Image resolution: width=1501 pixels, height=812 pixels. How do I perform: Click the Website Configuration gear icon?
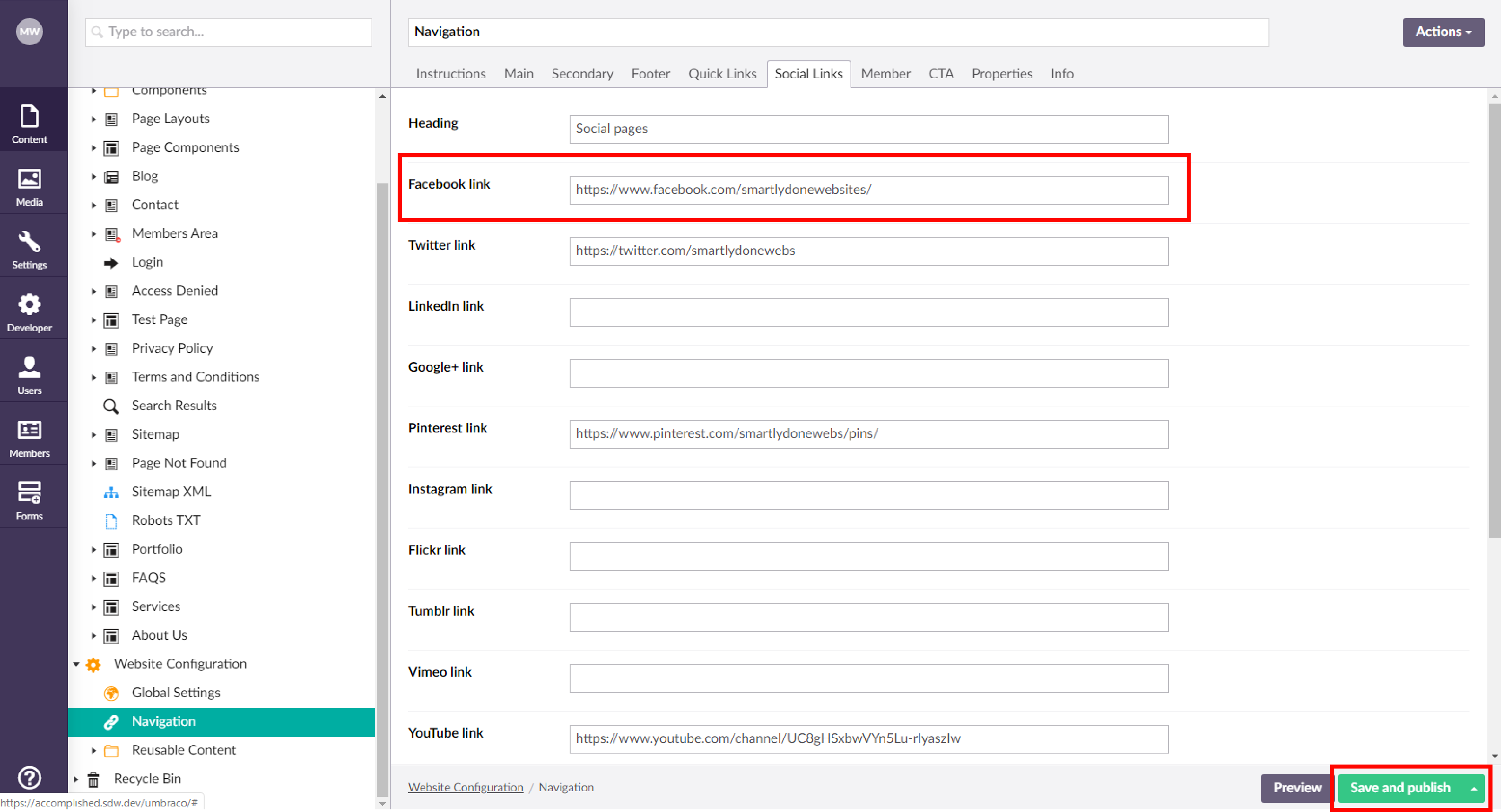coord(93,665)
